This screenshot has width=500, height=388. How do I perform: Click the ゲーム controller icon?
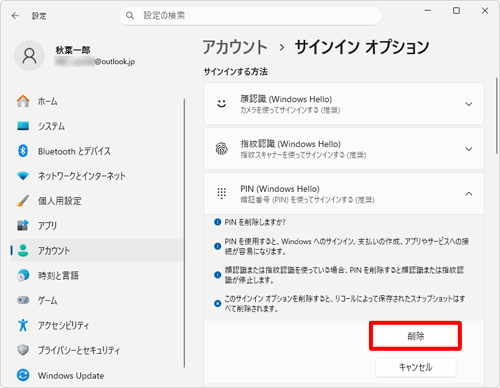pos(23,300)
